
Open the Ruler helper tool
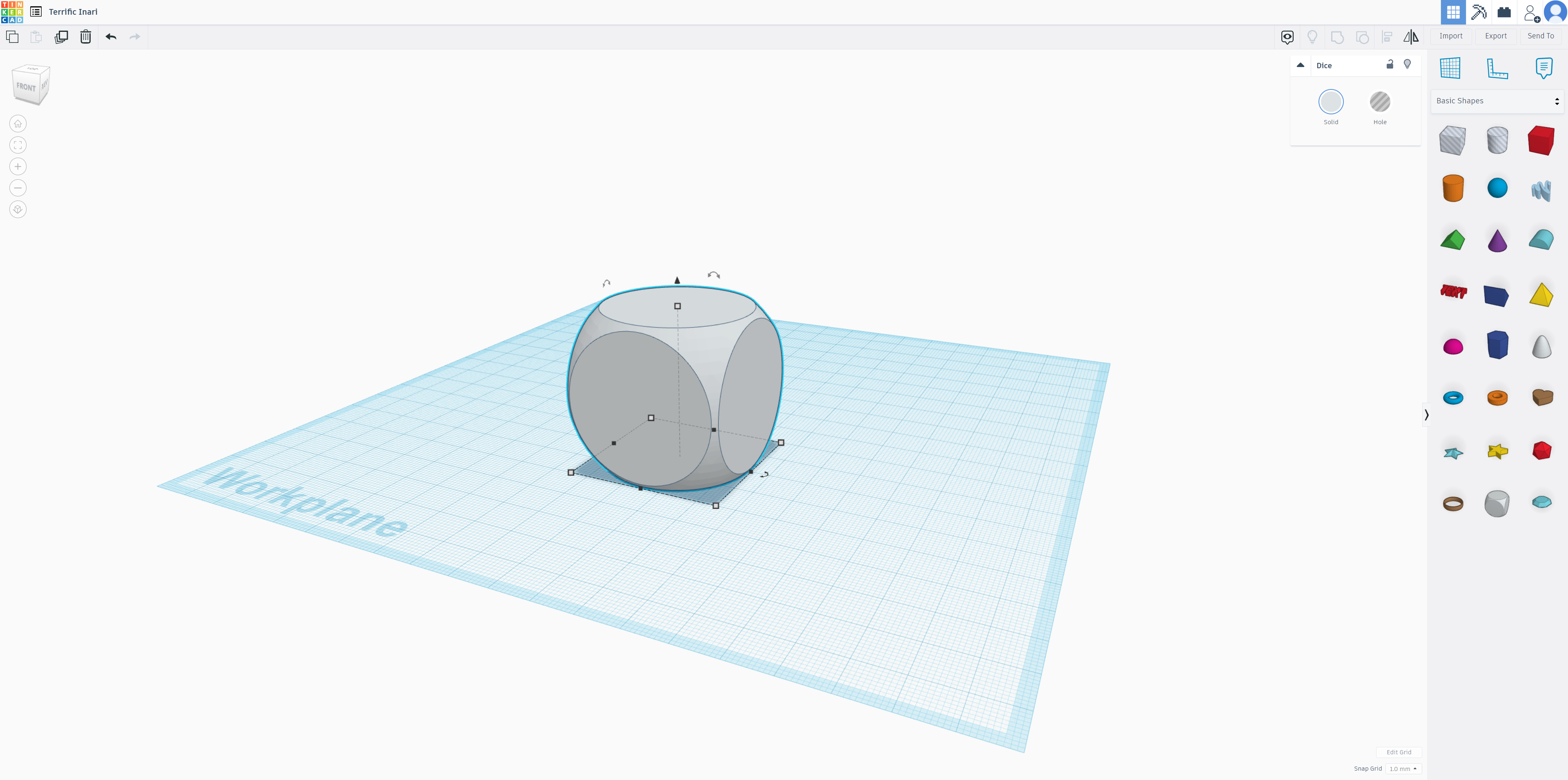(x=1497, y=68)
